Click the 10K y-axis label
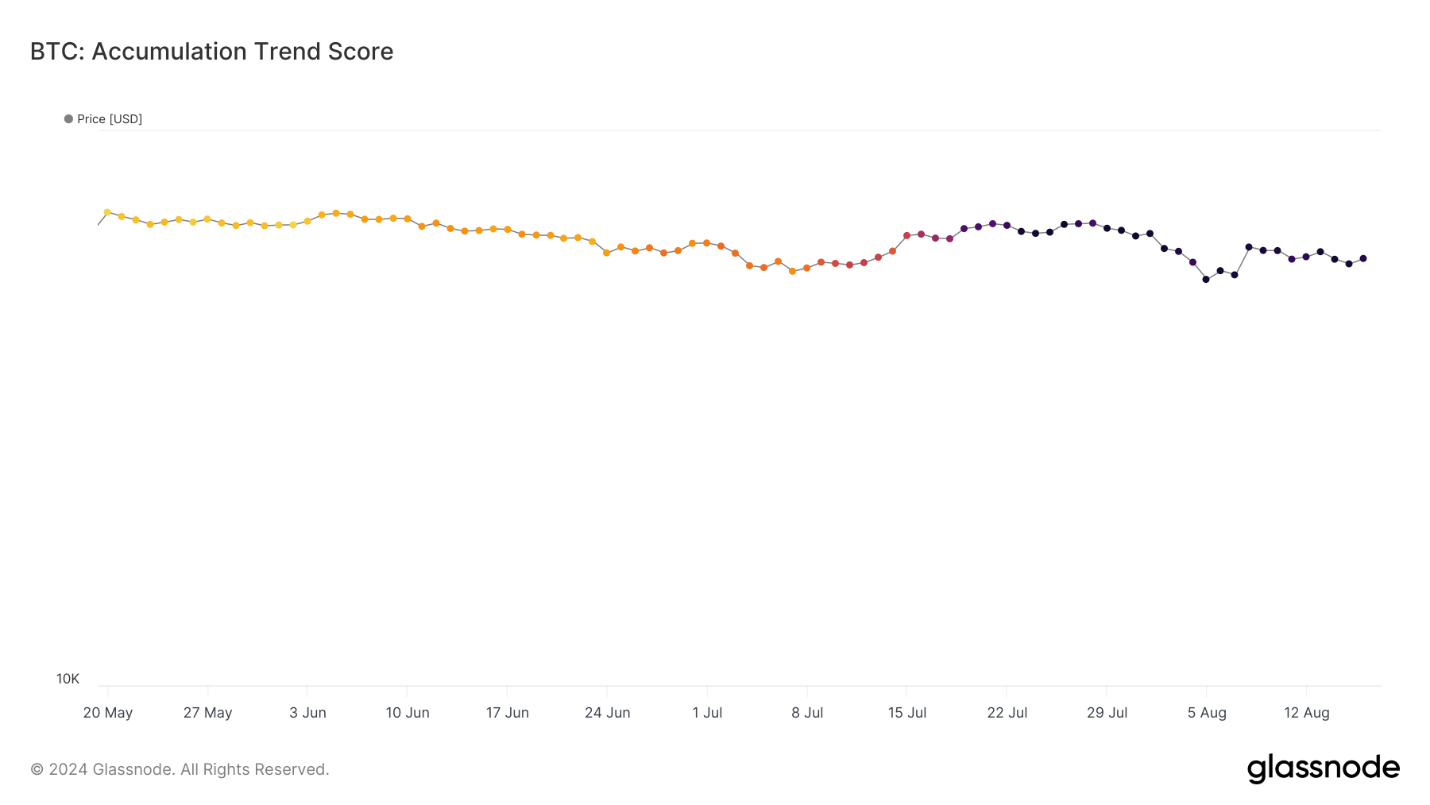 pos(68,678)
